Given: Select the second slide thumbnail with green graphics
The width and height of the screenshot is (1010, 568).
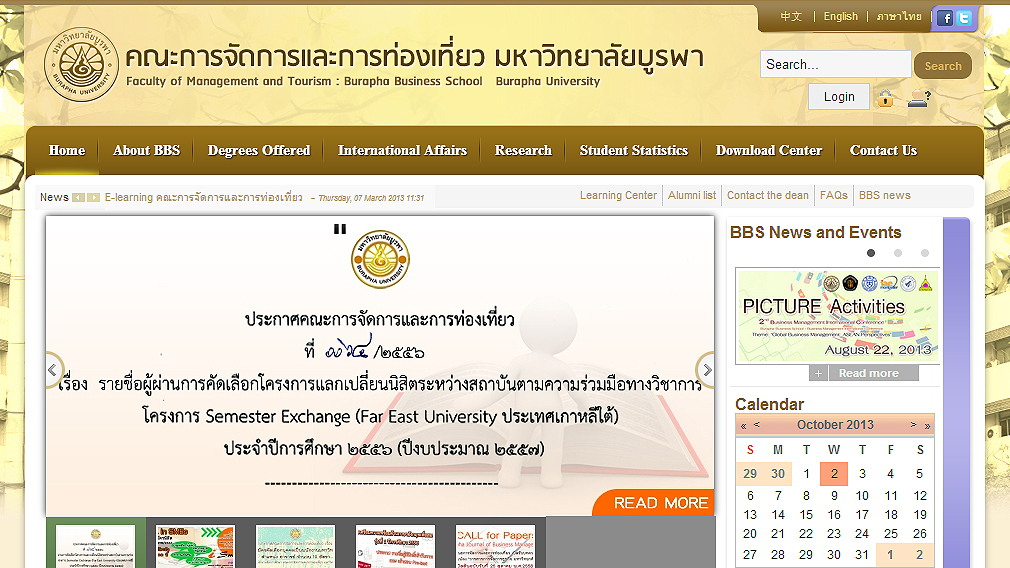Looking at the screenshot, I should 195,546.
